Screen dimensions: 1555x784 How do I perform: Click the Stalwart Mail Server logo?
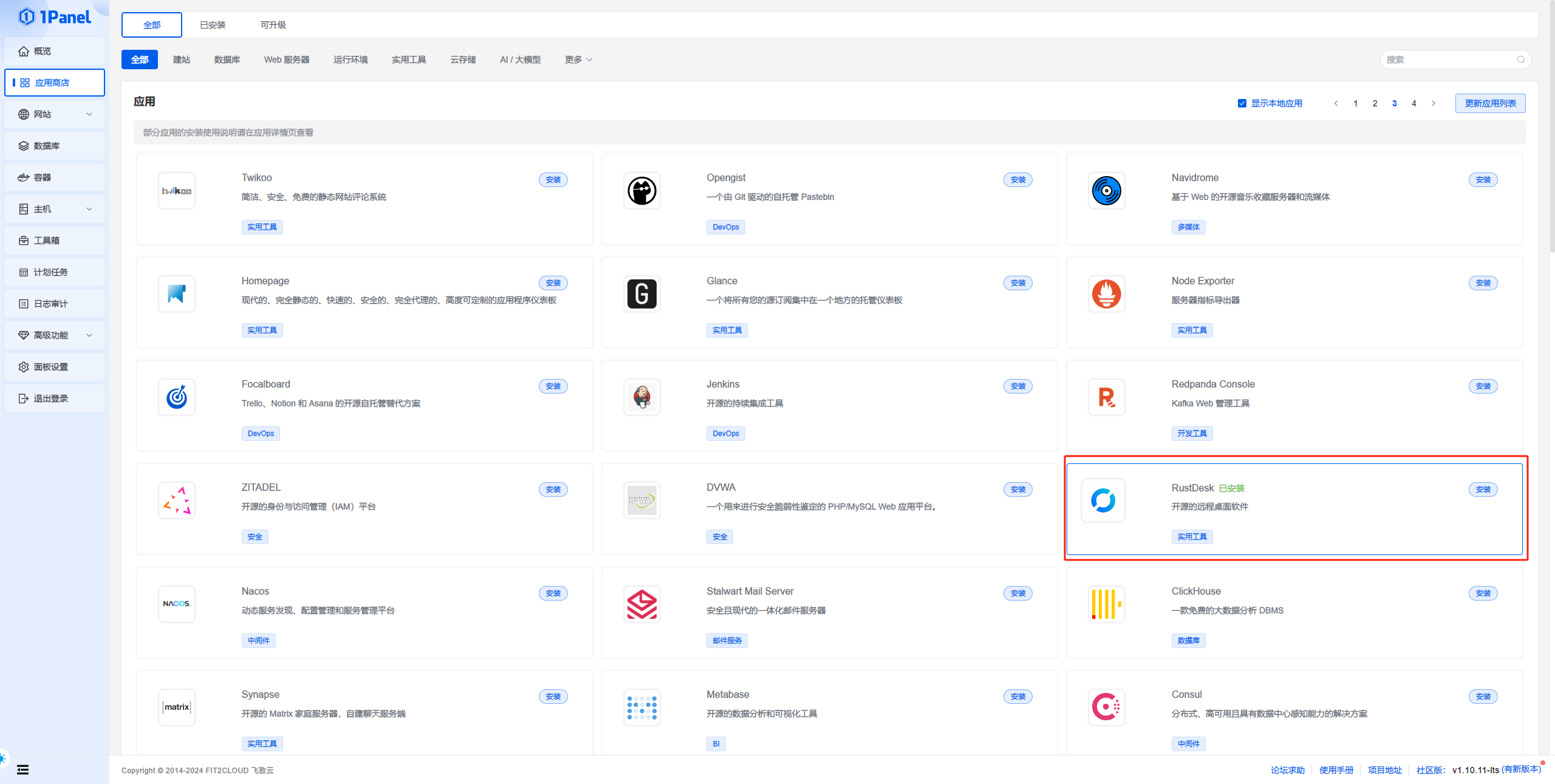642,604
